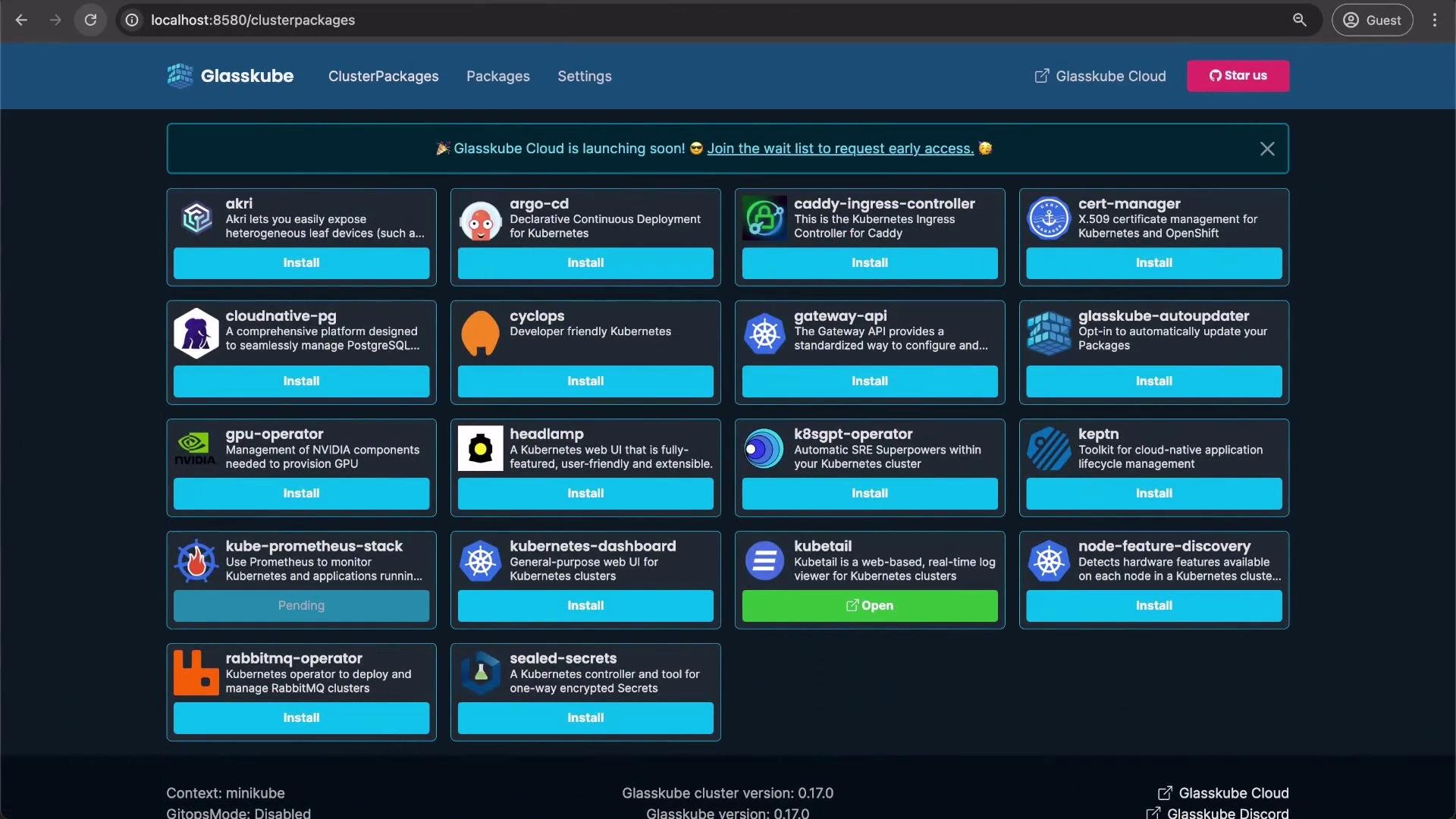
Task: Install the argo-cd package
Action: click(x=585, y=263)
